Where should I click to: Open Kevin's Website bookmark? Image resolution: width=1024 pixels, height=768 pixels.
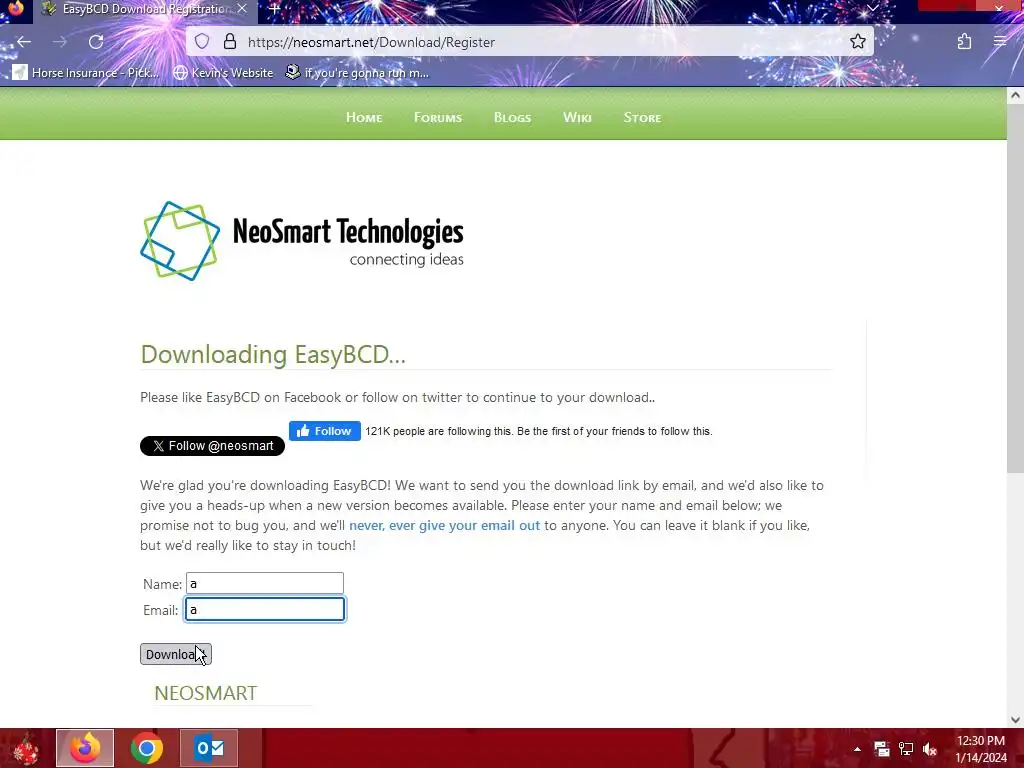223,72
